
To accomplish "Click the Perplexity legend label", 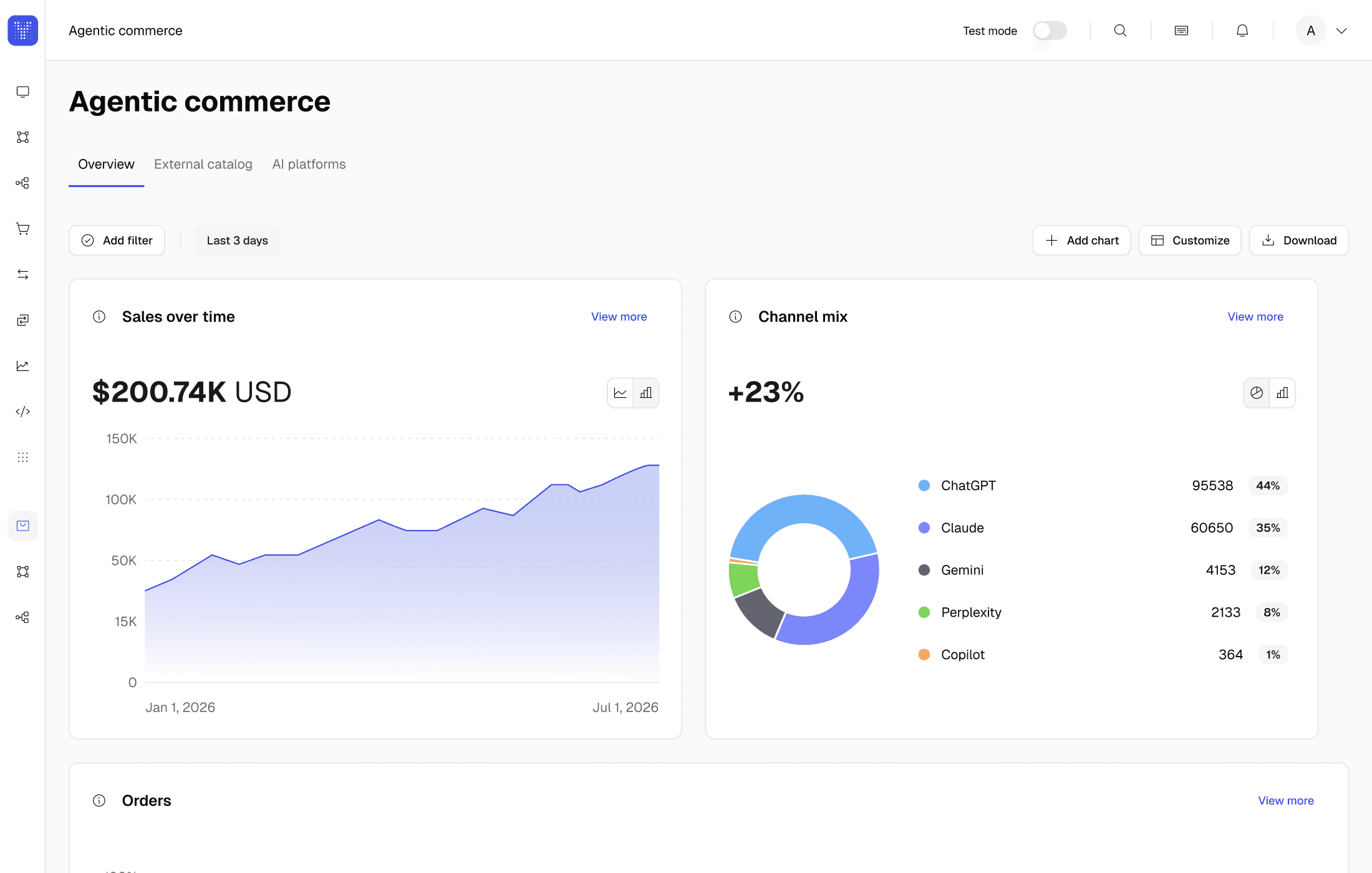I will pos(971,612).
